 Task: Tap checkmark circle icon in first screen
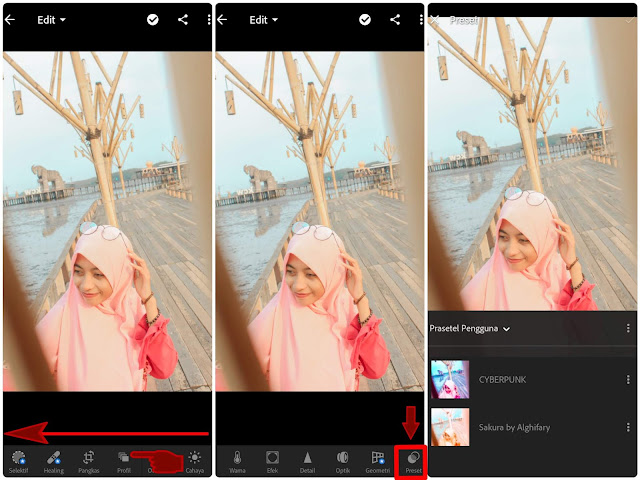pyautogui.click(x=153, y=19)
